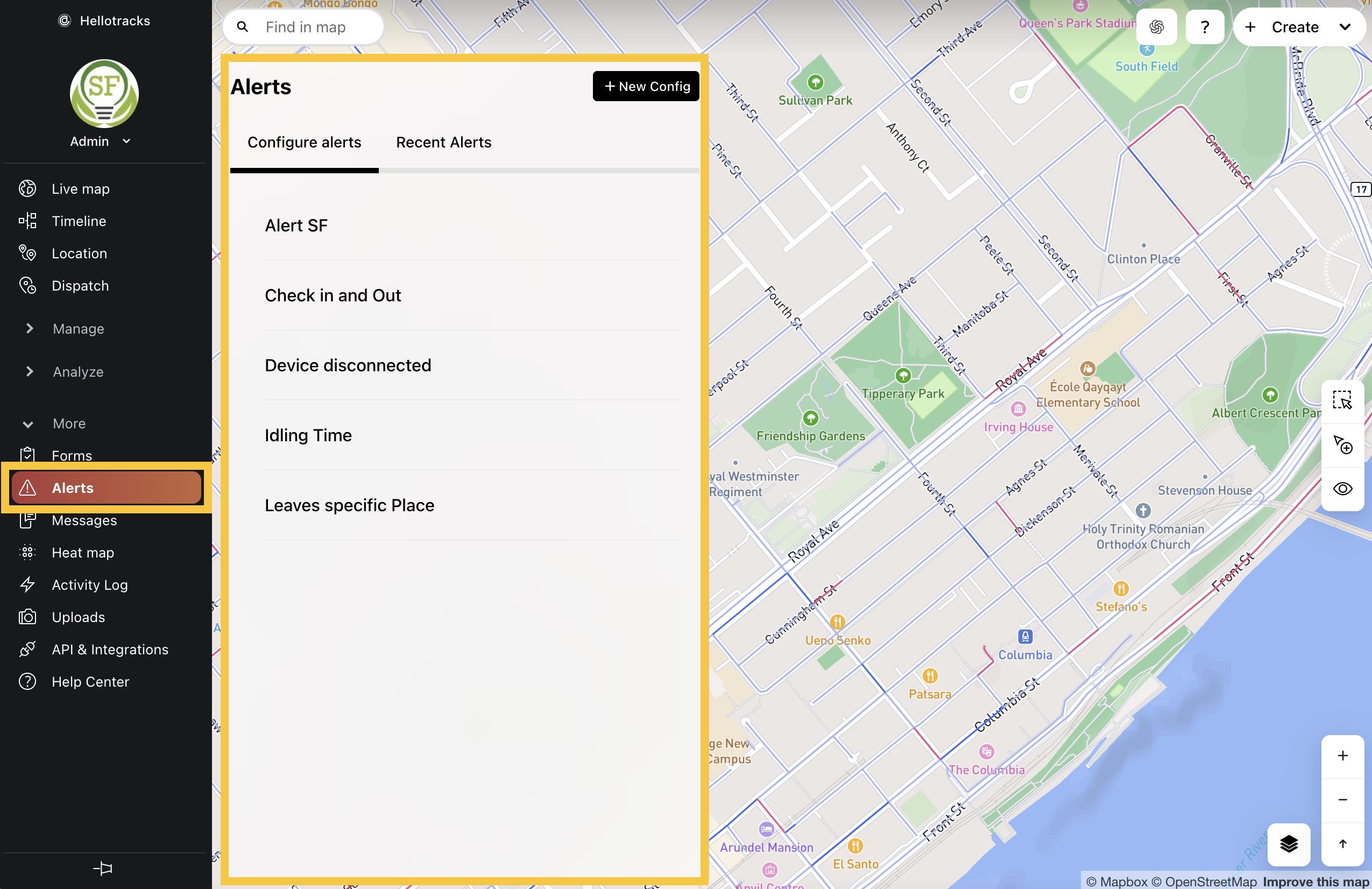The width and height of the screenshot is (1372, 889).
Task: Pin the sidebar open
Action: tap(104, 868)
